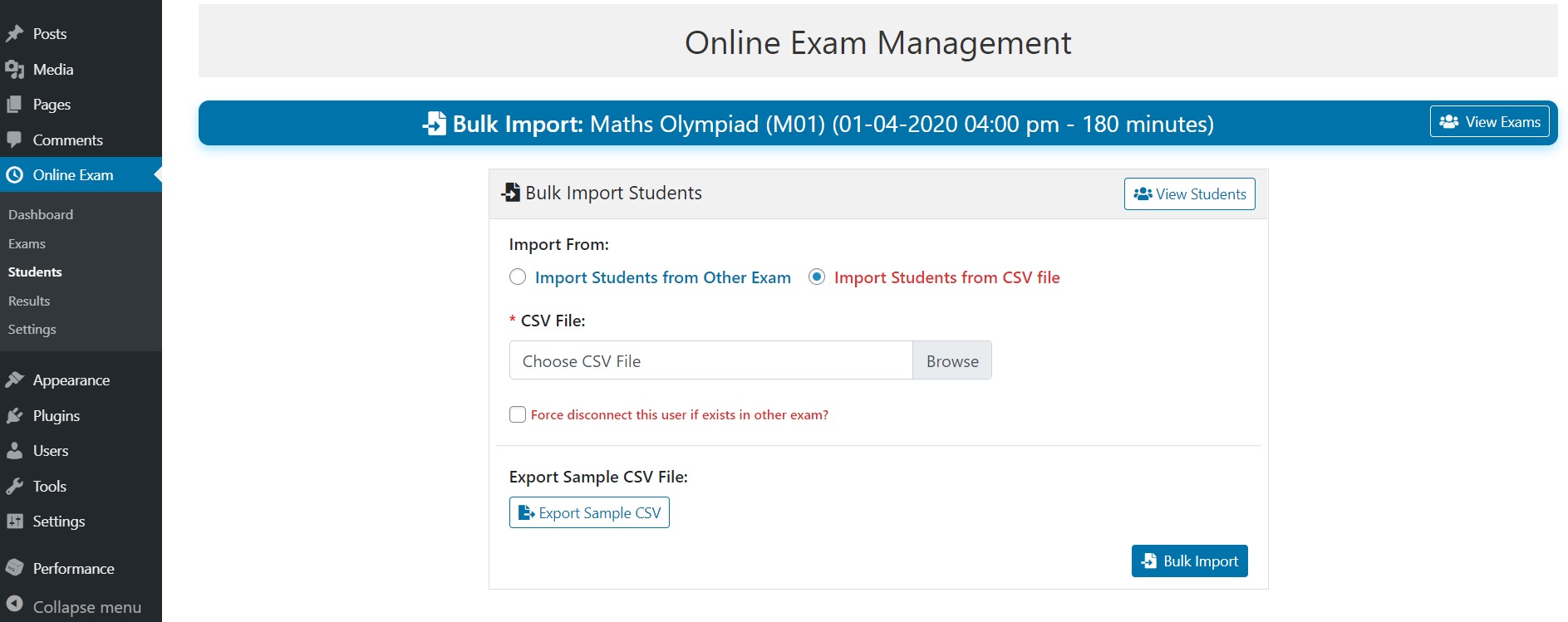Enable the force disconnect checkbox
This screenshot has height=622, width=1568.
pyautogui.click(x=517, y=414)
